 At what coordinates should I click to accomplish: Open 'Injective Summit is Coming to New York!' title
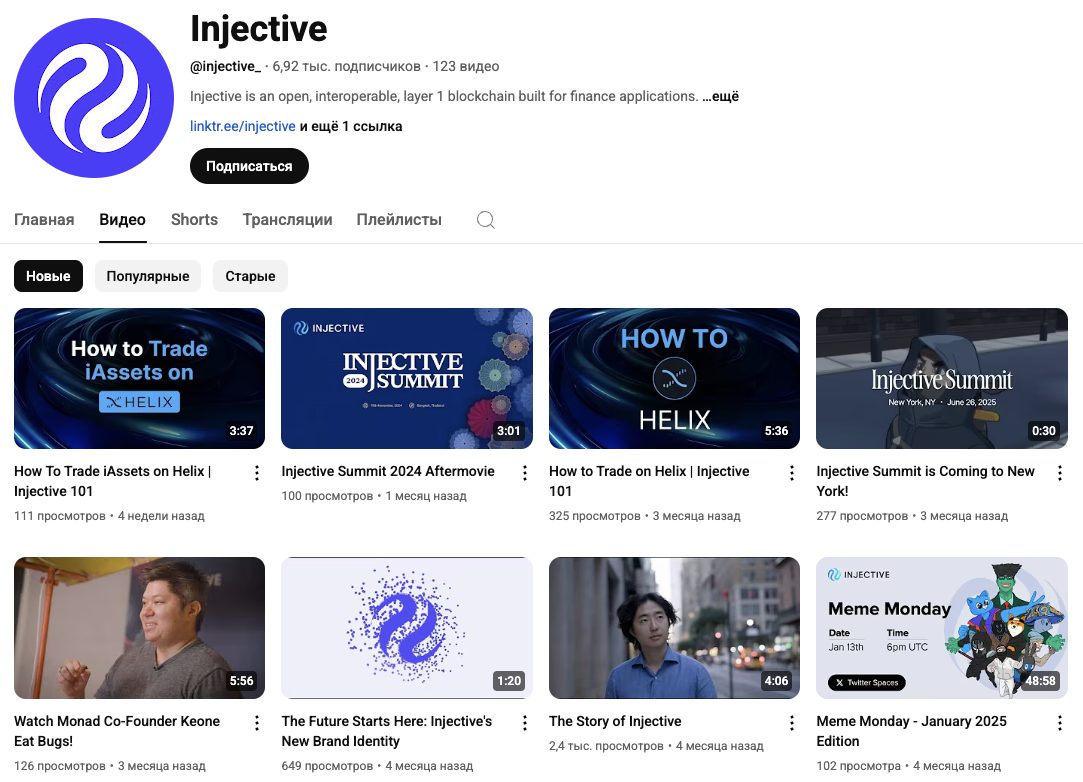926,481
